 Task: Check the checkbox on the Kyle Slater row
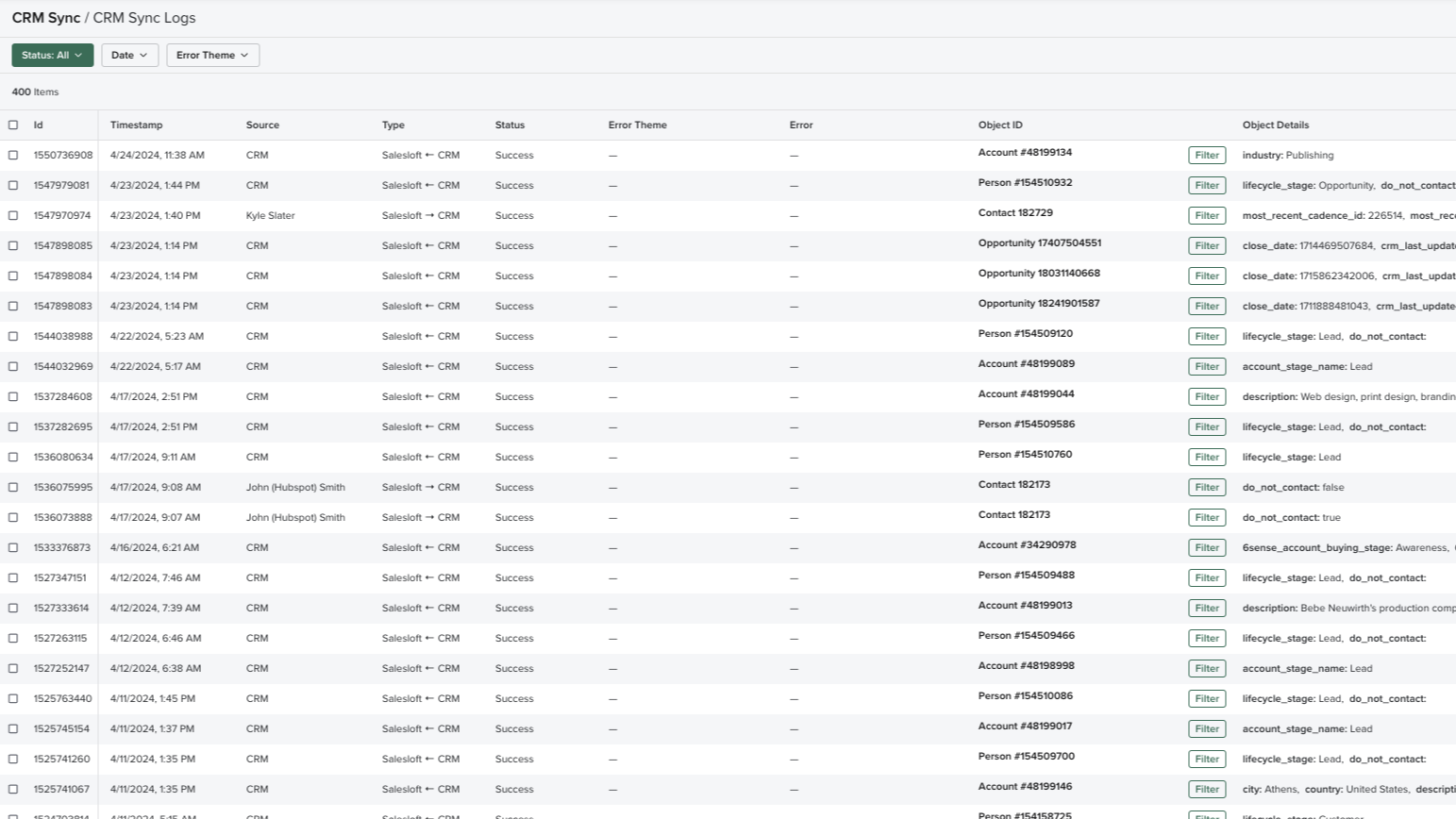13,215
